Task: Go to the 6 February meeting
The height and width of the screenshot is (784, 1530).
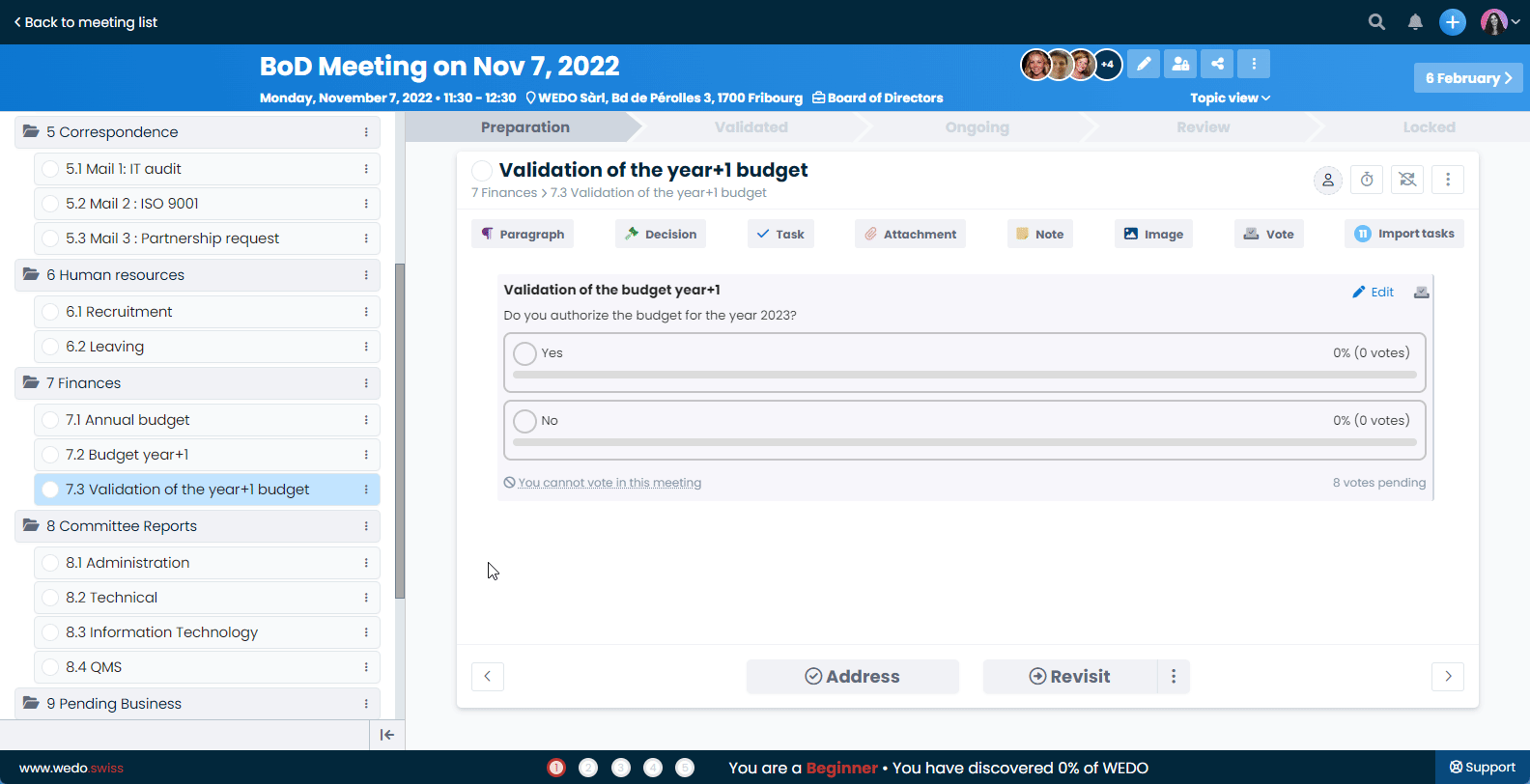Action: click(x=1468, y=78)
